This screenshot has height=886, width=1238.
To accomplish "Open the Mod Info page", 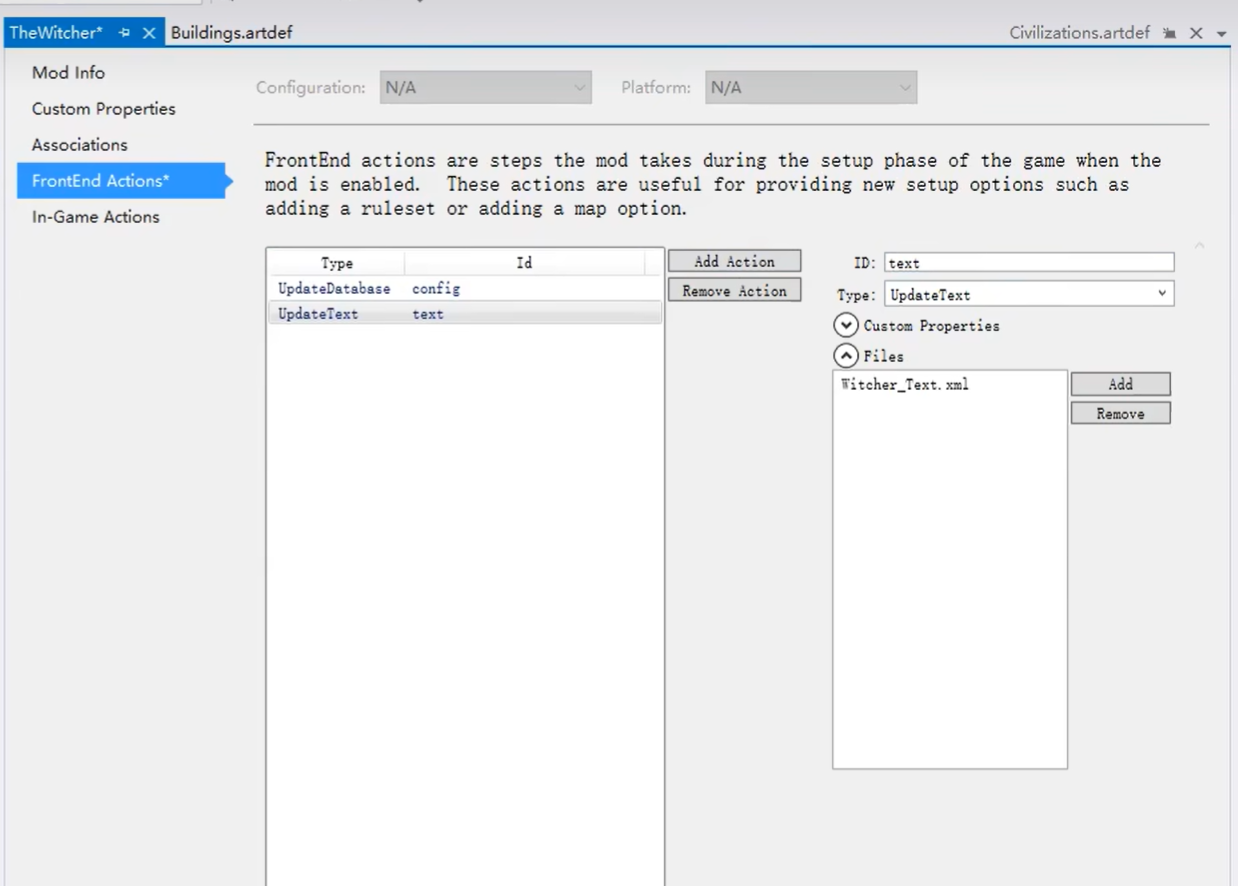I will click(x=68, y=73).
